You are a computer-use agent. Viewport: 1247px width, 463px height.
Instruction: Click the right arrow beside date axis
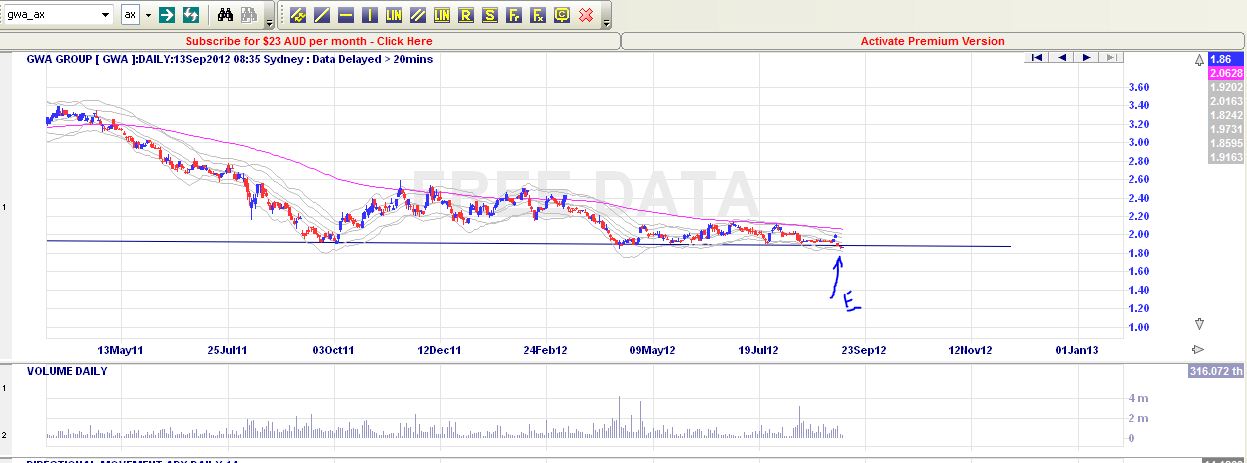(1198, 349)
